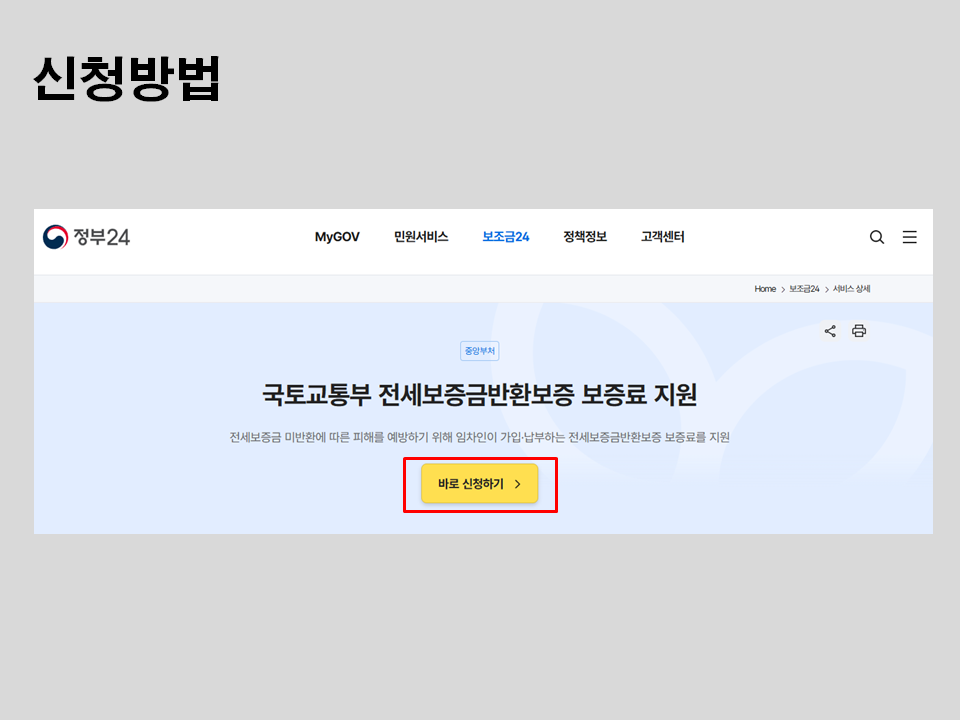Switch to the 민원서비스 section
The height and width of the screenshot is (720, 960).
(421, 237)
